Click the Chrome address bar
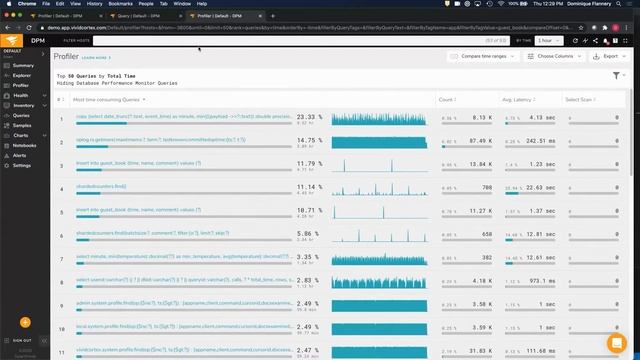The image size is (640, 360). click(x=309, y=28)
